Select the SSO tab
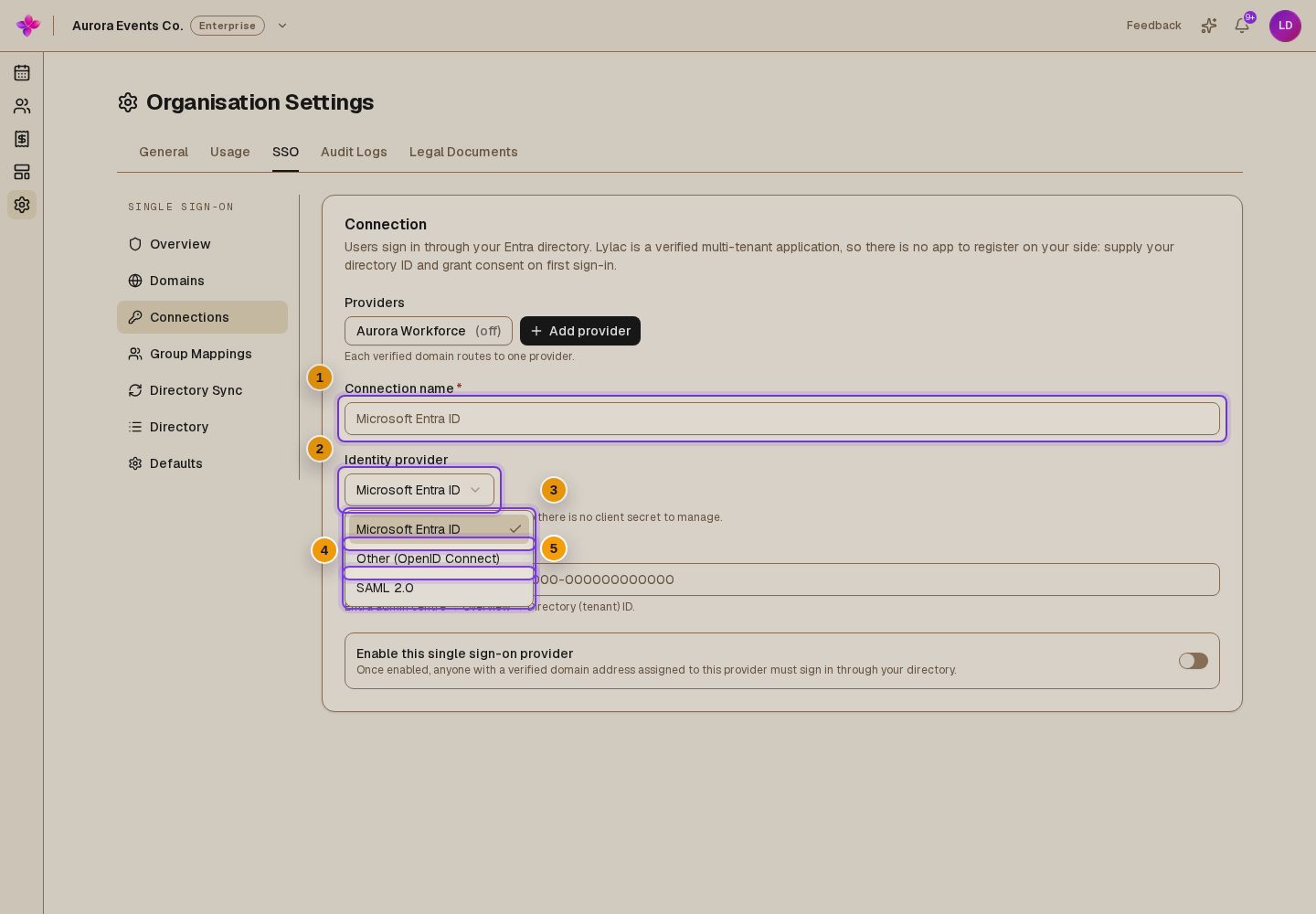This screenshot has width=1316, height=914. [285, 152]
